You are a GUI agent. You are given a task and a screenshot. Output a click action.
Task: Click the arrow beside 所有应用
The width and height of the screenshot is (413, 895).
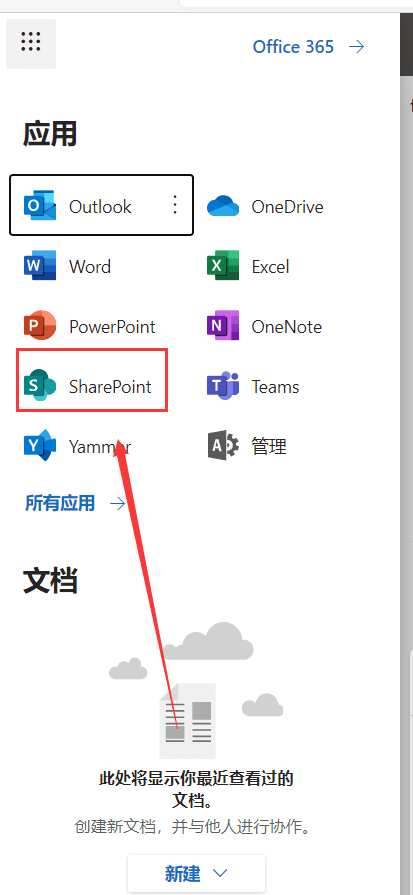point(118,503)
